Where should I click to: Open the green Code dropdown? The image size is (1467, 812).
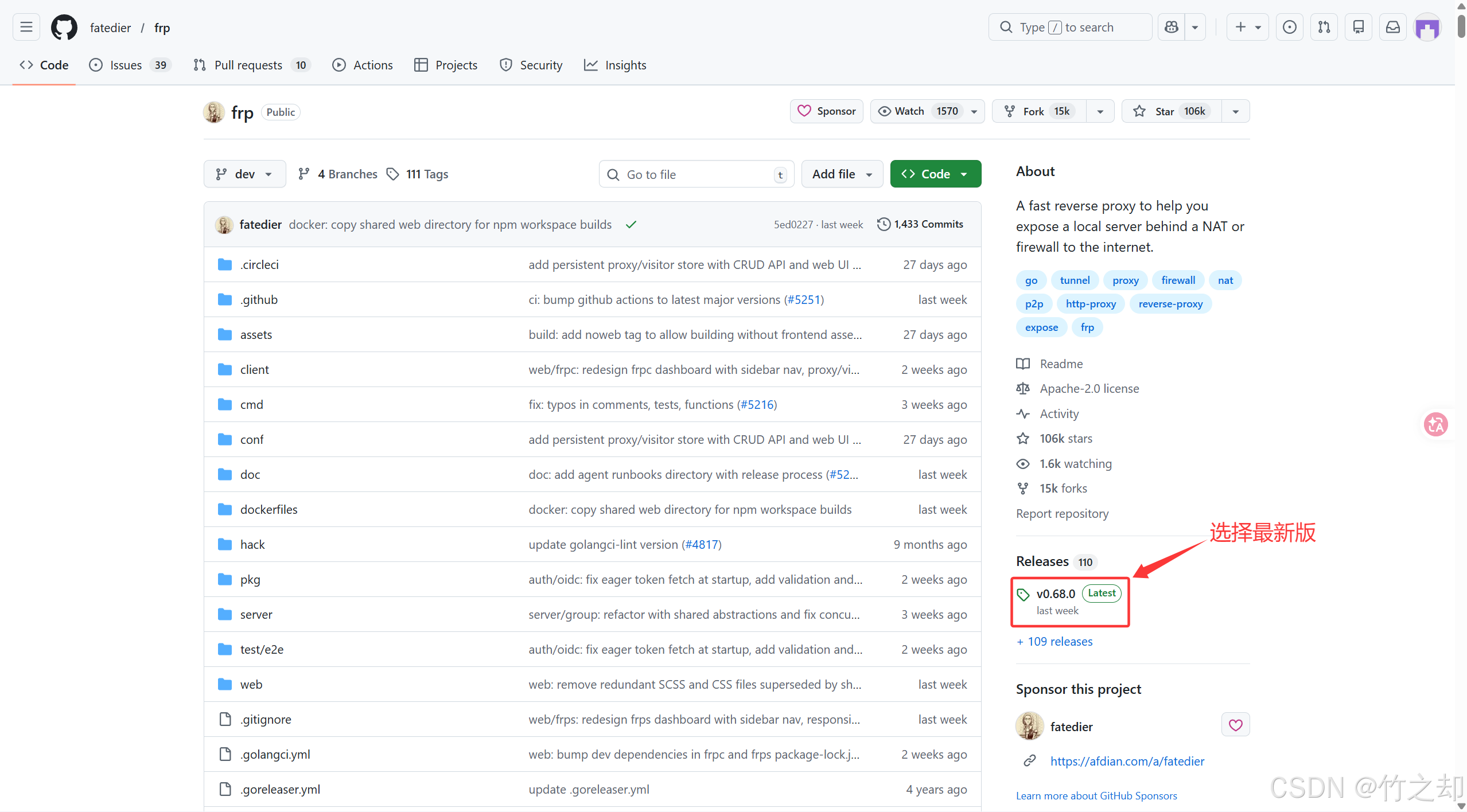click(x=935, y=174)
